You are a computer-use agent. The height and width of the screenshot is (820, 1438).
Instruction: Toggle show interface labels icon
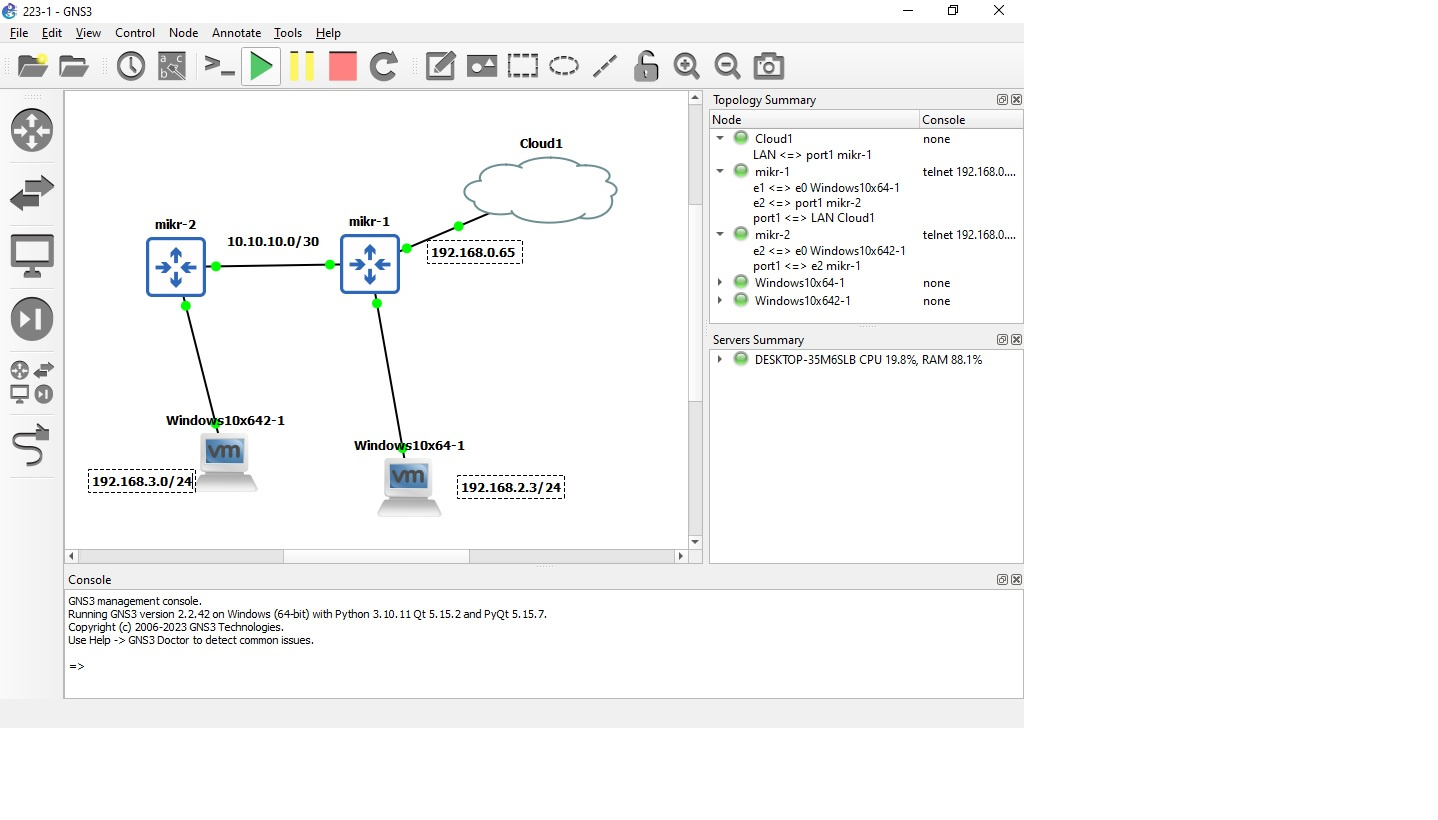172,67
